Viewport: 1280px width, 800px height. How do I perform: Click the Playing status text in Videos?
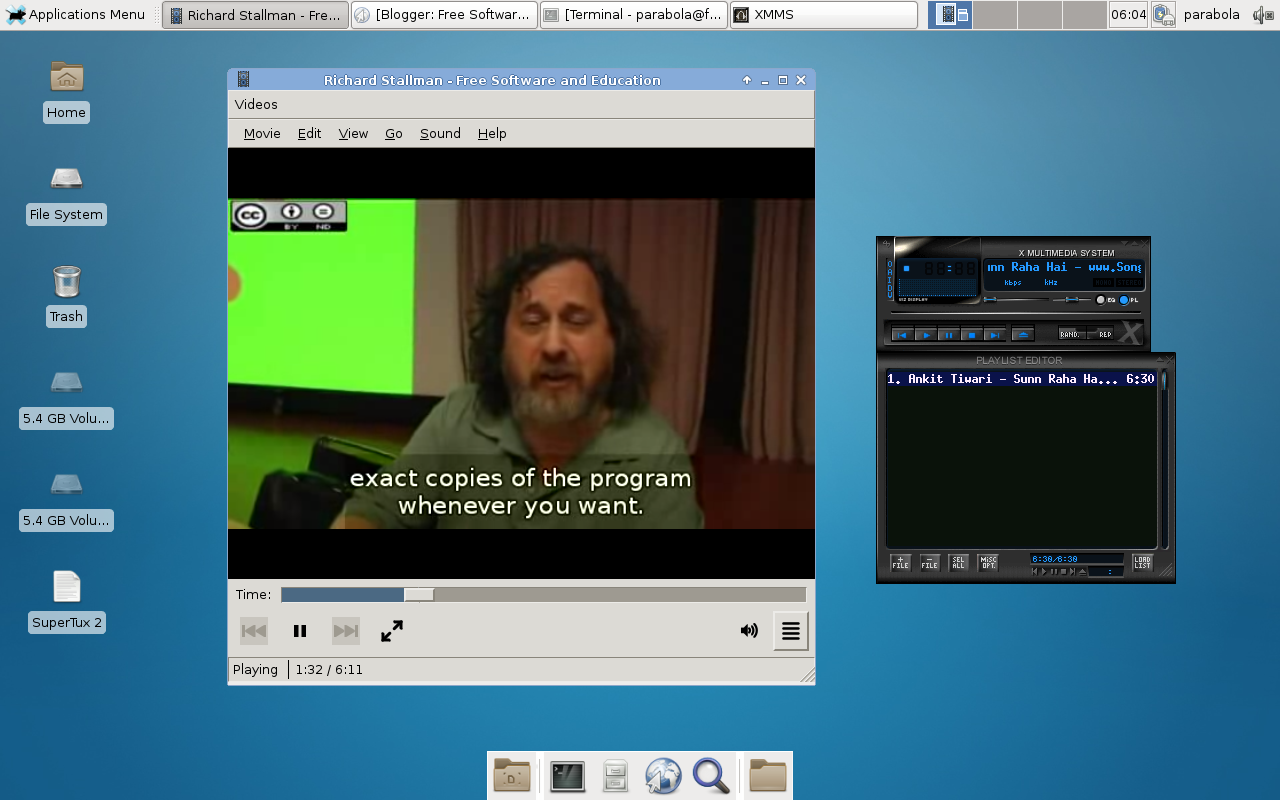tap(255, 670)
